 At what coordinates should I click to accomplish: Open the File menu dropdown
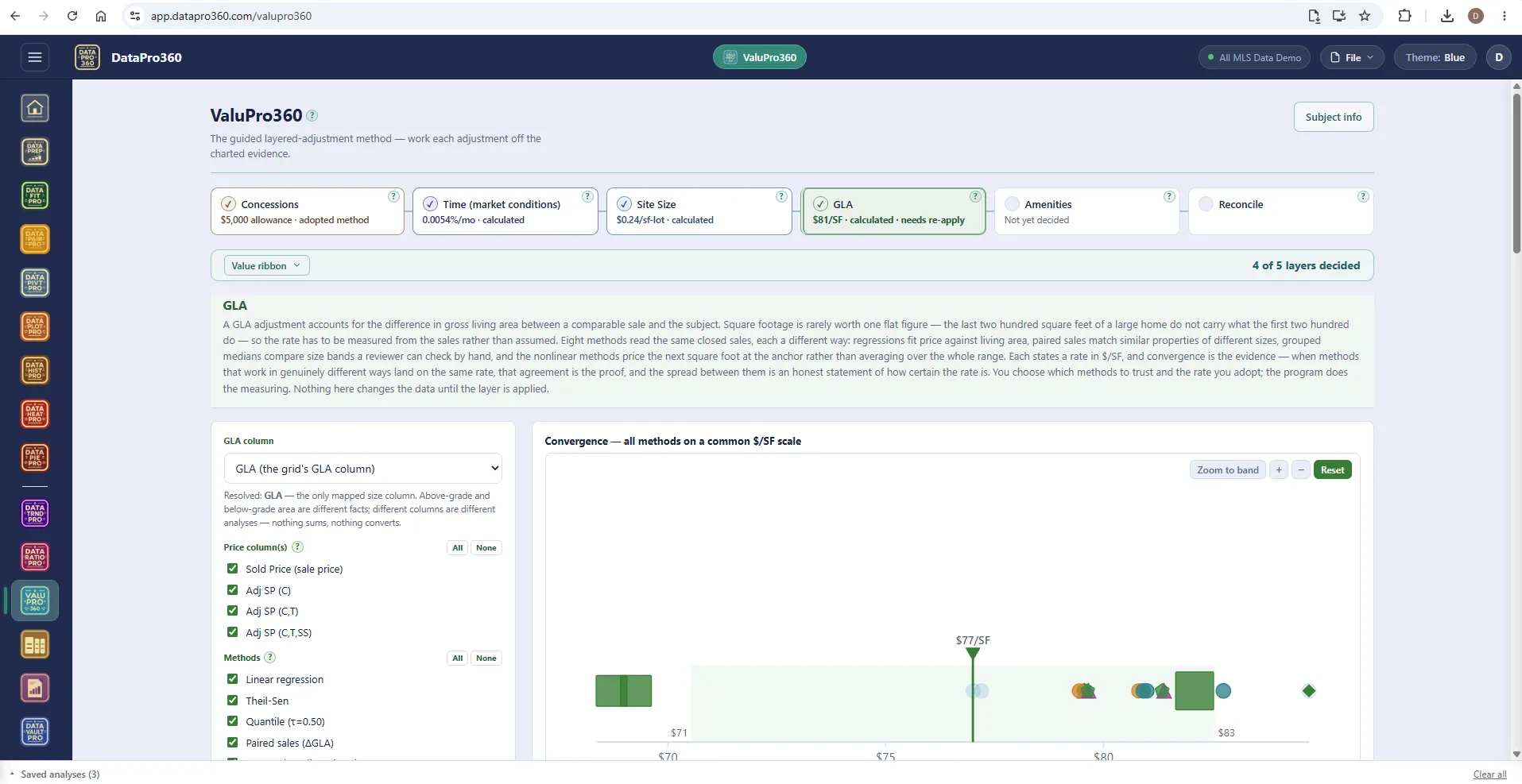click(1352, 57)
